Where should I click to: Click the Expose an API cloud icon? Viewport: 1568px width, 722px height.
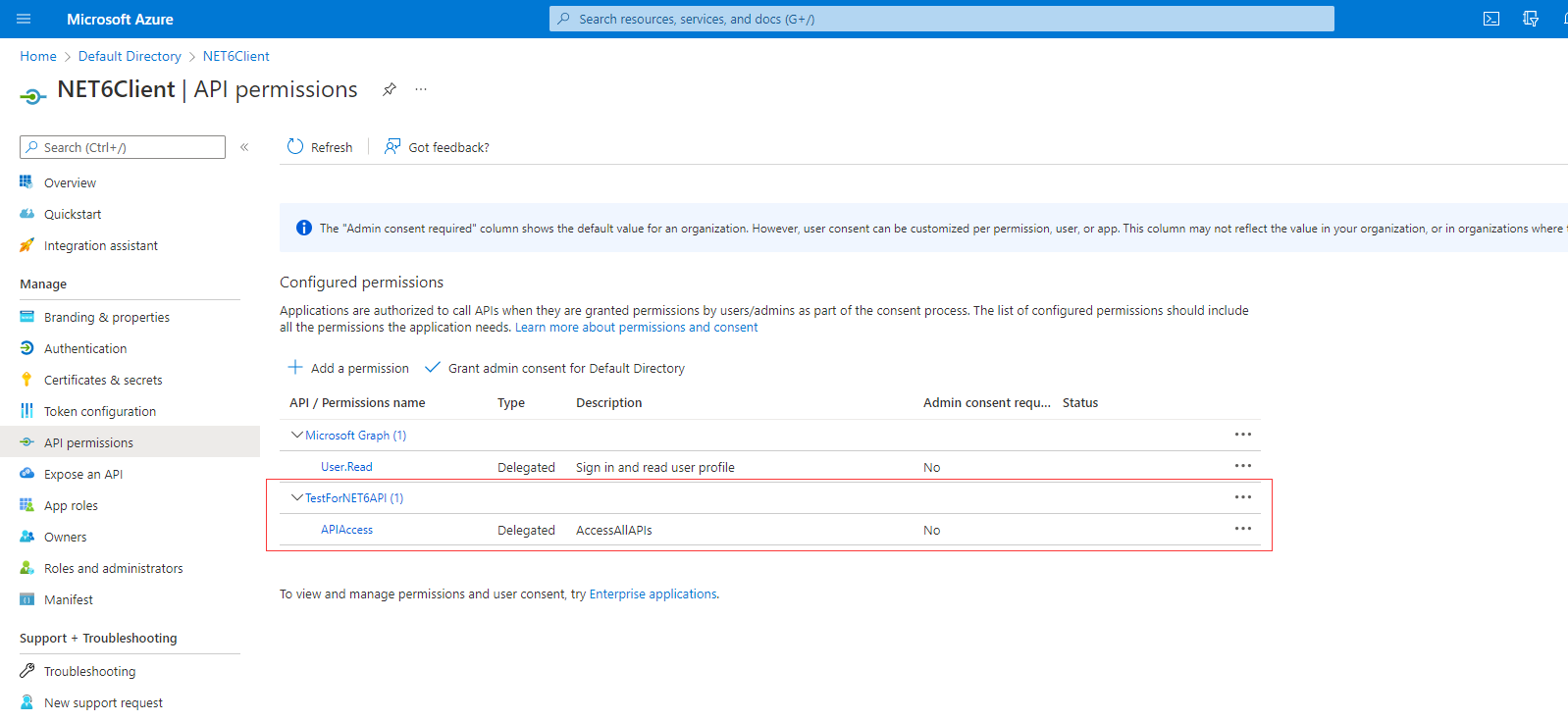(26, 473)
